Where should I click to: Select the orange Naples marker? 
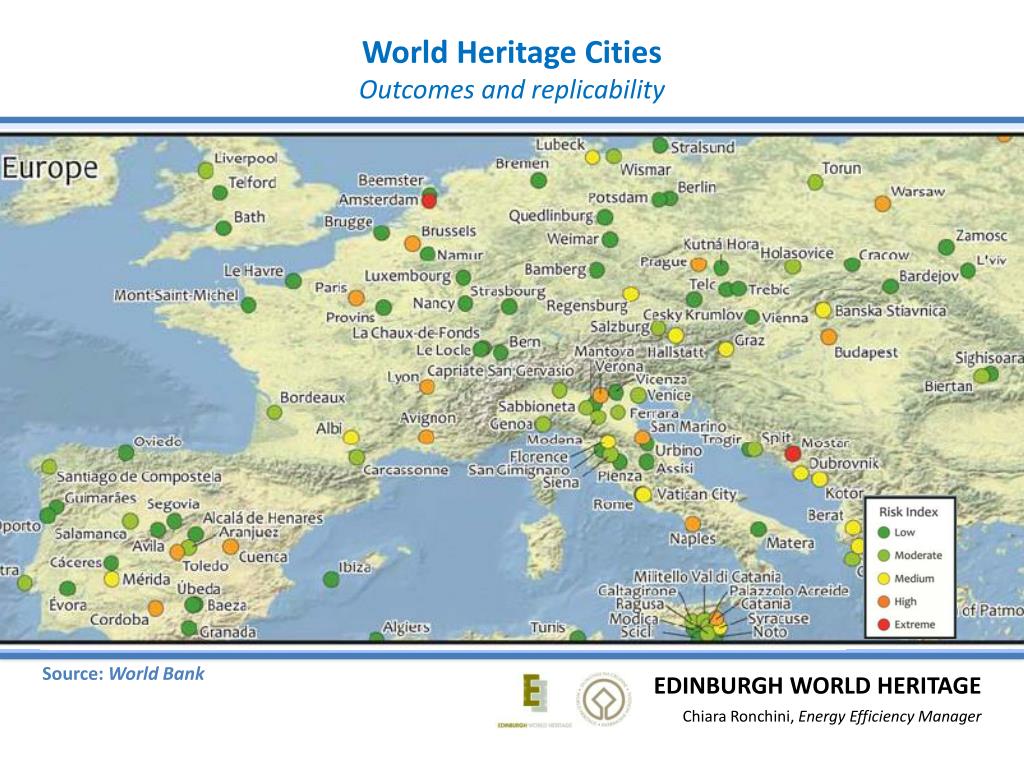pos(692,524)
